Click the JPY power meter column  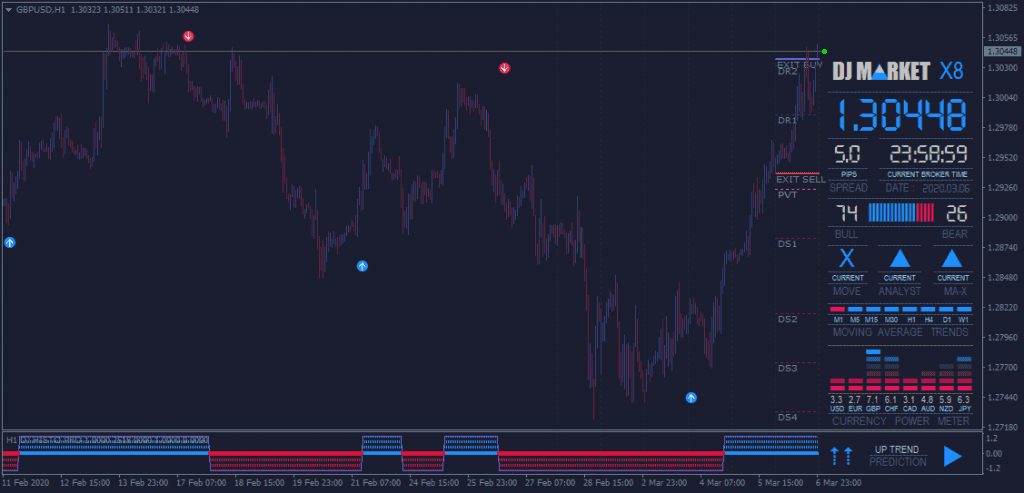[965, 374]
